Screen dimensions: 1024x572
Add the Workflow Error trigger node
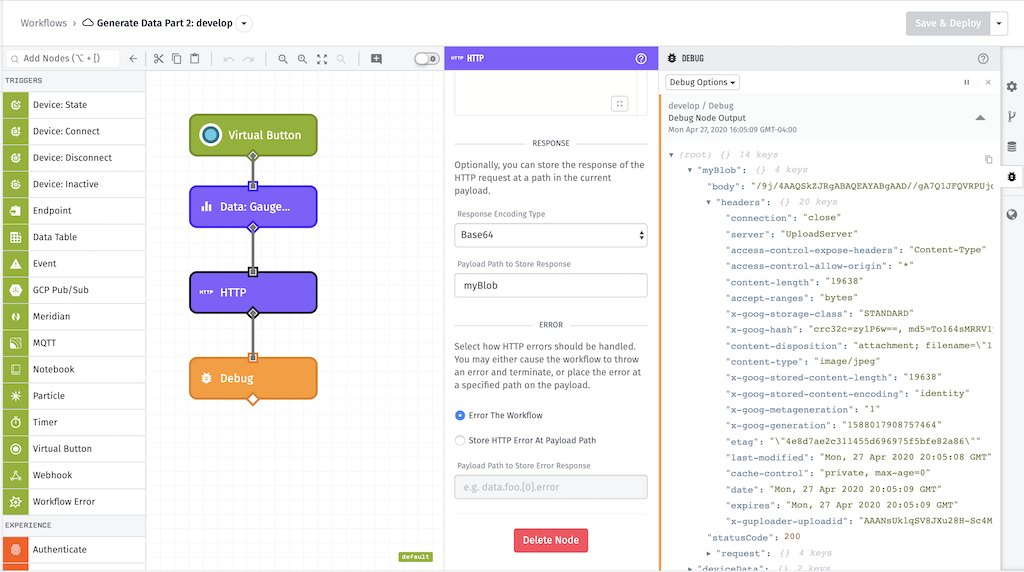click(74, 501)
